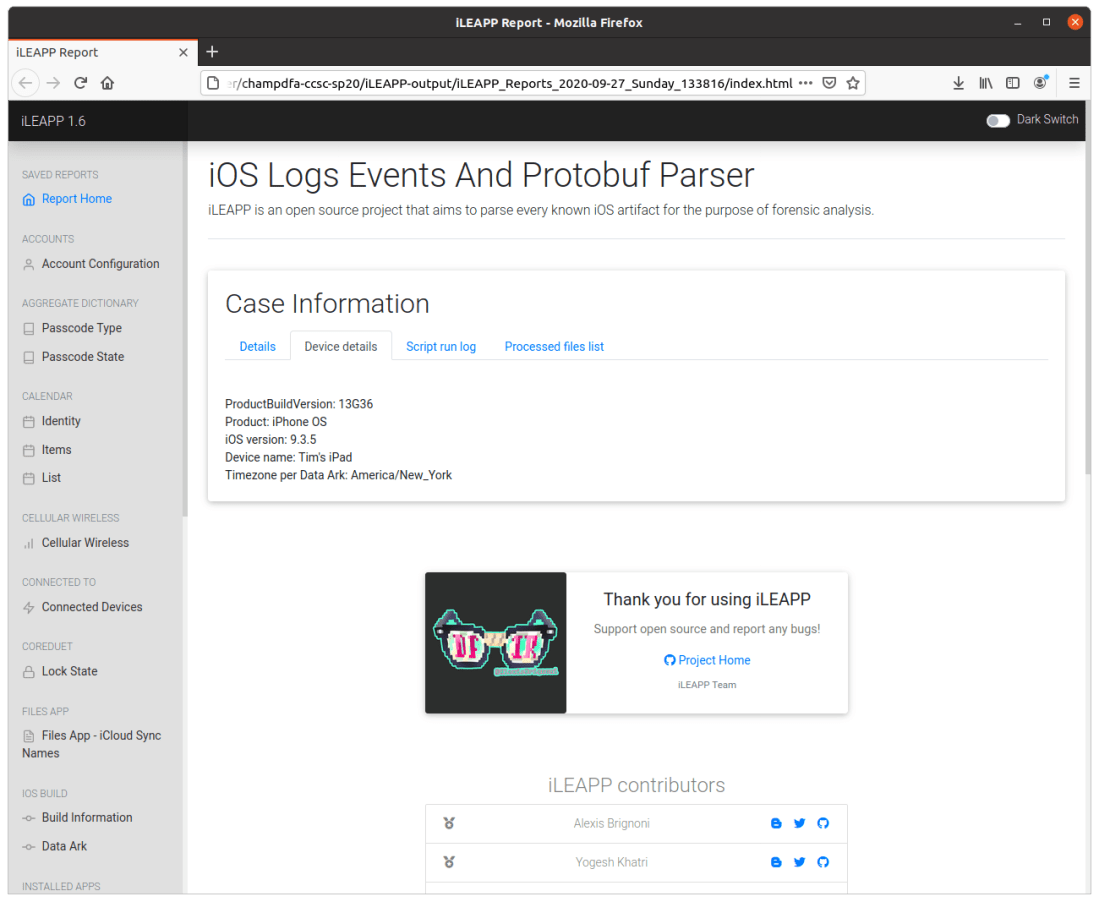Image resolution: width=1099 pixels, height=902 pixels.
Task: Select the Processed files list tab
Action: coord(554,346)
